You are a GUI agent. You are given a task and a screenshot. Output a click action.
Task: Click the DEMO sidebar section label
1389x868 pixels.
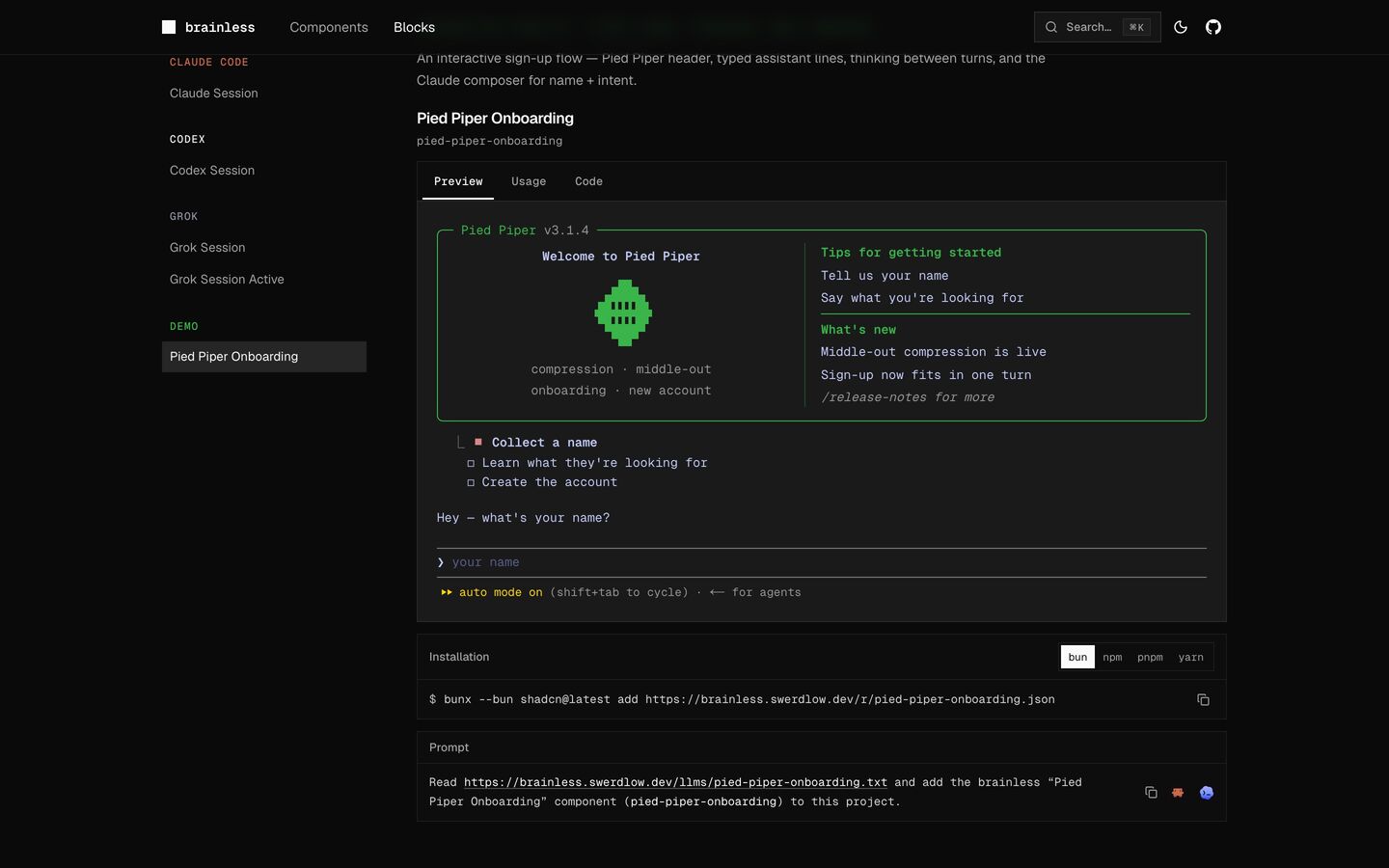pos(184,327)
